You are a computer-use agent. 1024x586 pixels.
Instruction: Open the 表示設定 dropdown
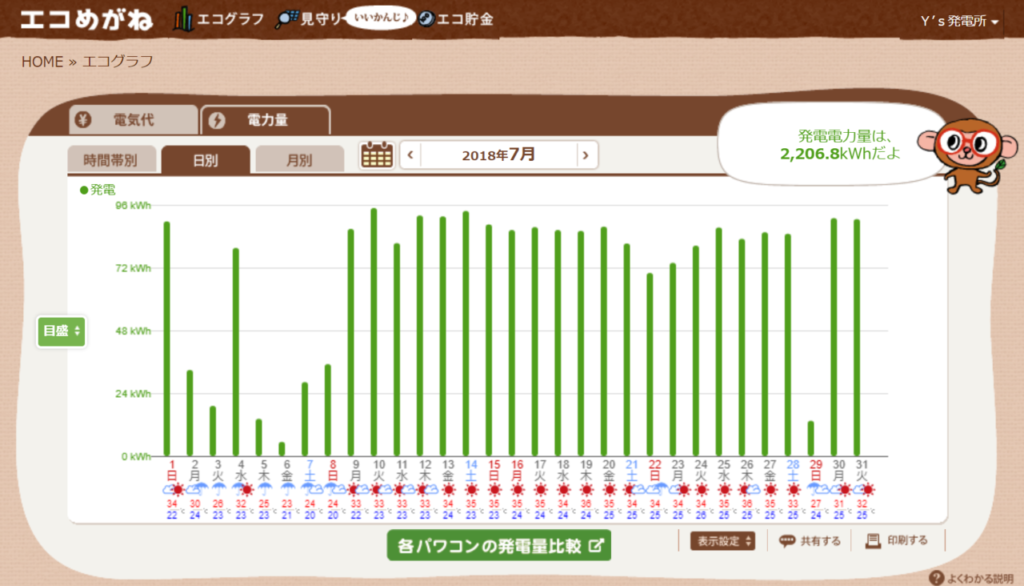722,540
